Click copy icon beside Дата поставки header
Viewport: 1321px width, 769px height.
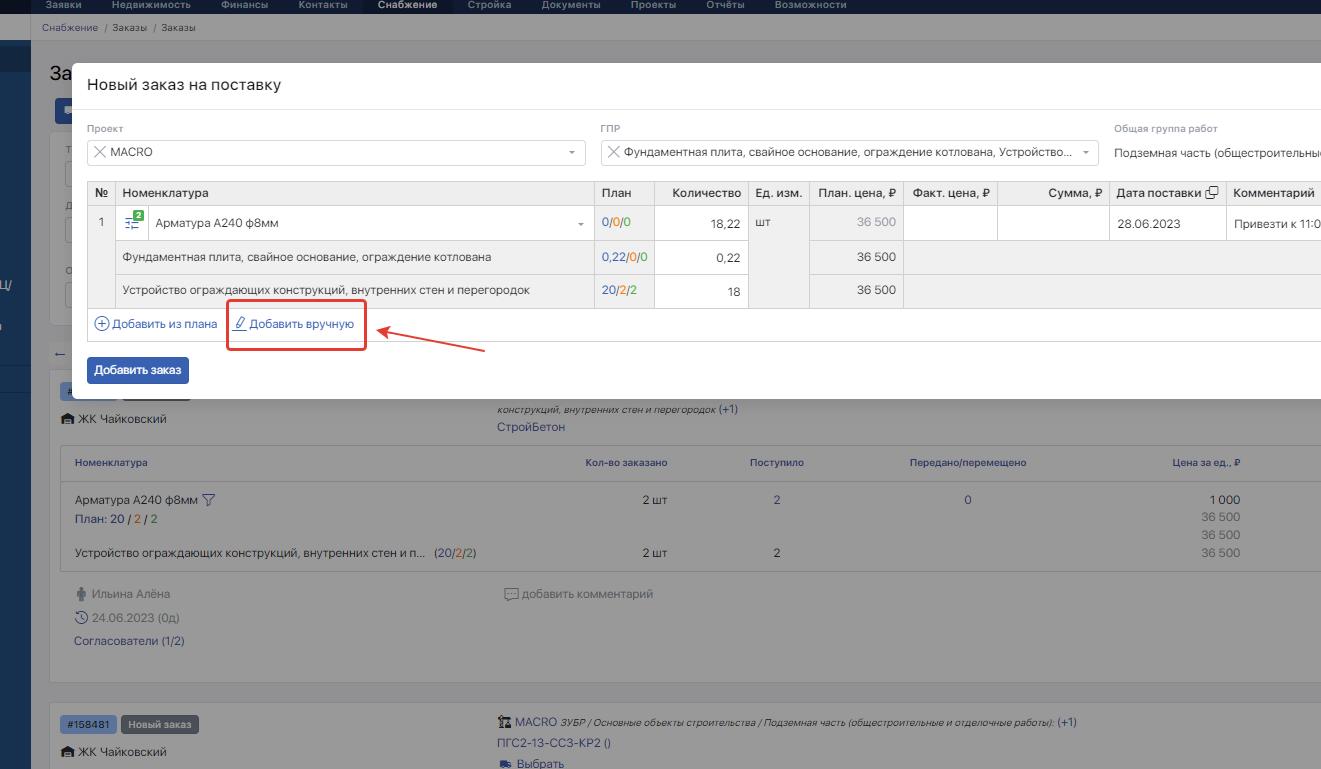(1212, 193)
